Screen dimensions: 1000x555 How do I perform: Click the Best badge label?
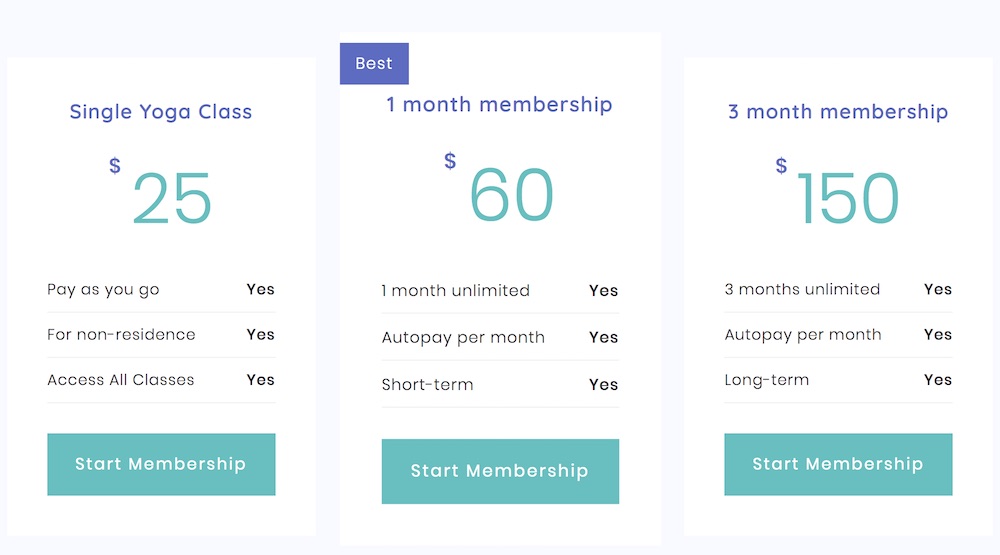(374, 64)
